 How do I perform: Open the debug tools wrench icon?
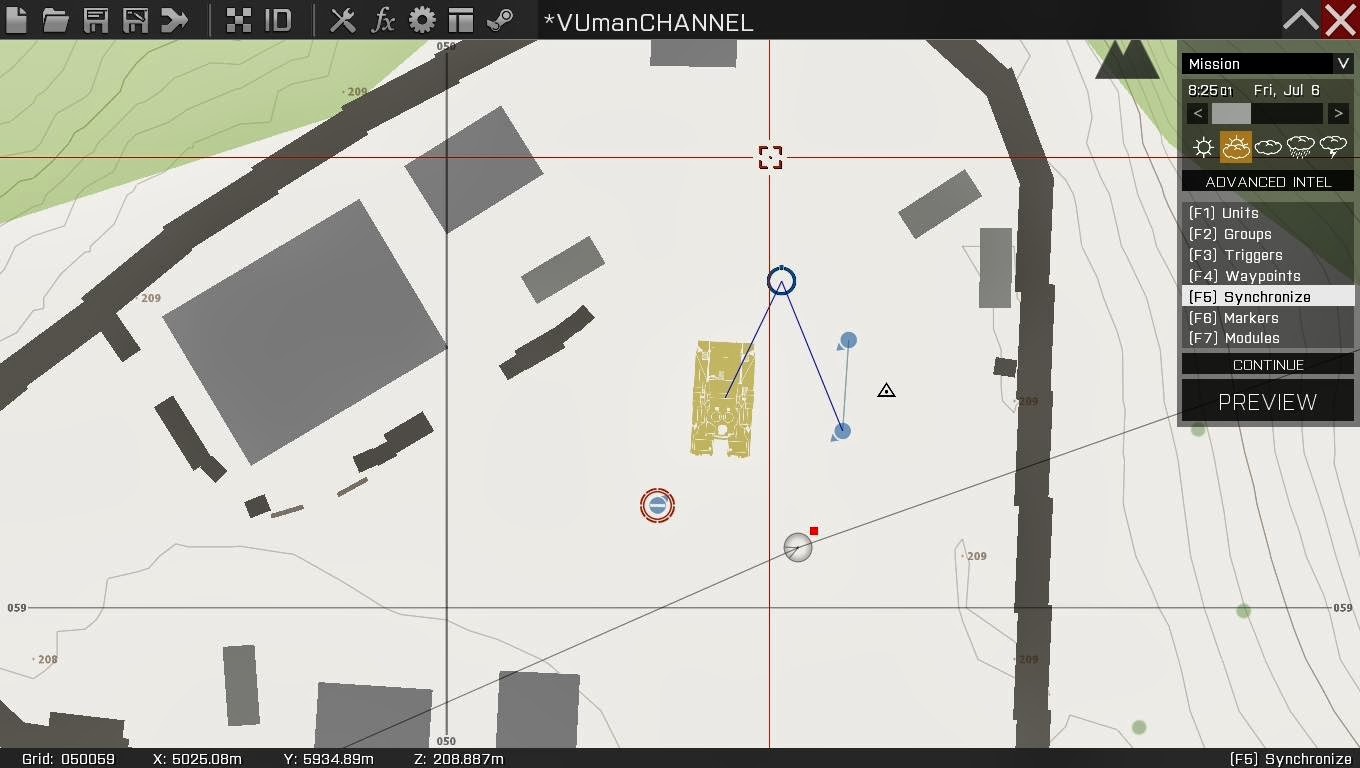343,20
